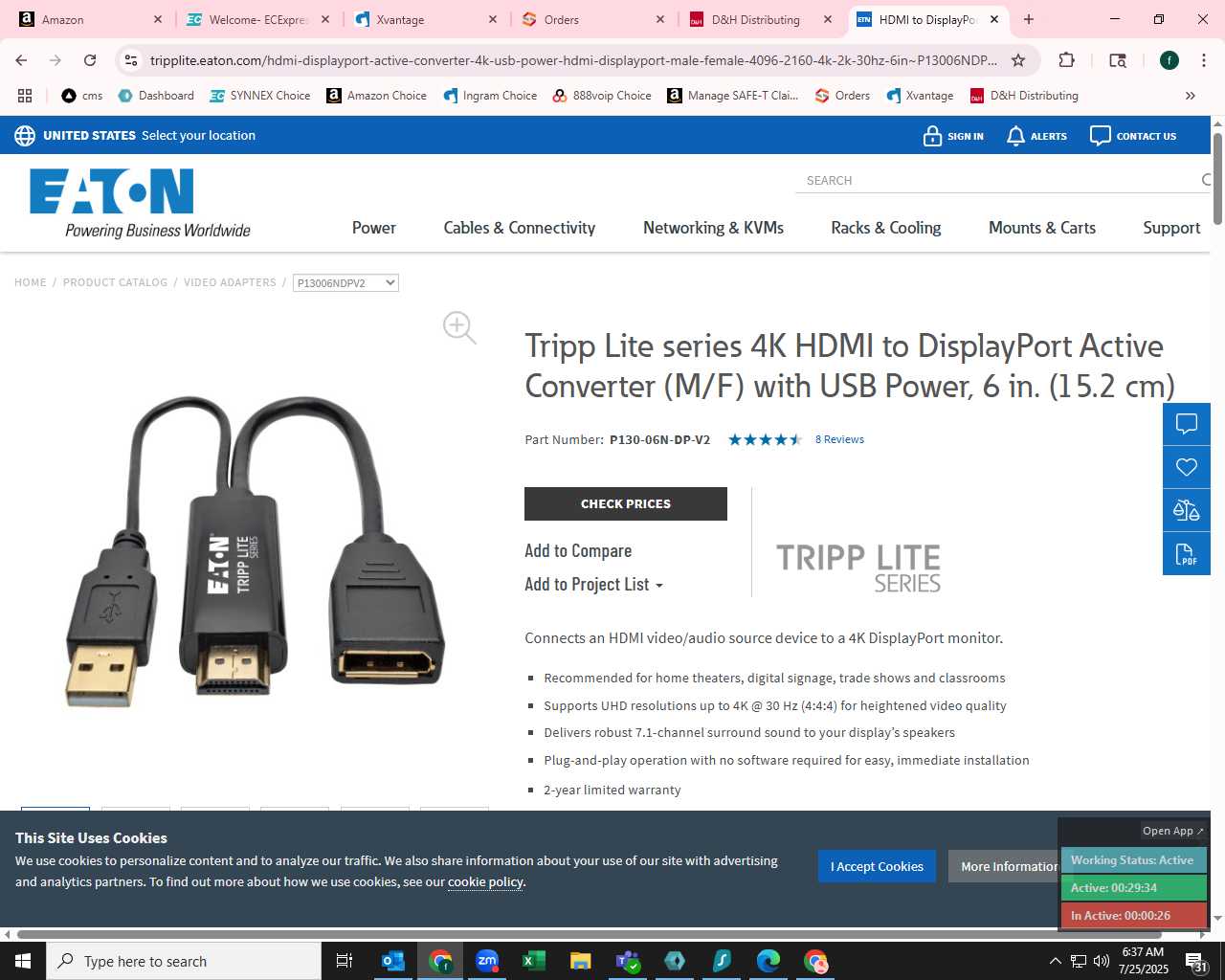The image size is (1225, 980).
Task: Open Outlook from the taskbar
Action: pyautogui.click(x=393, y=961)
